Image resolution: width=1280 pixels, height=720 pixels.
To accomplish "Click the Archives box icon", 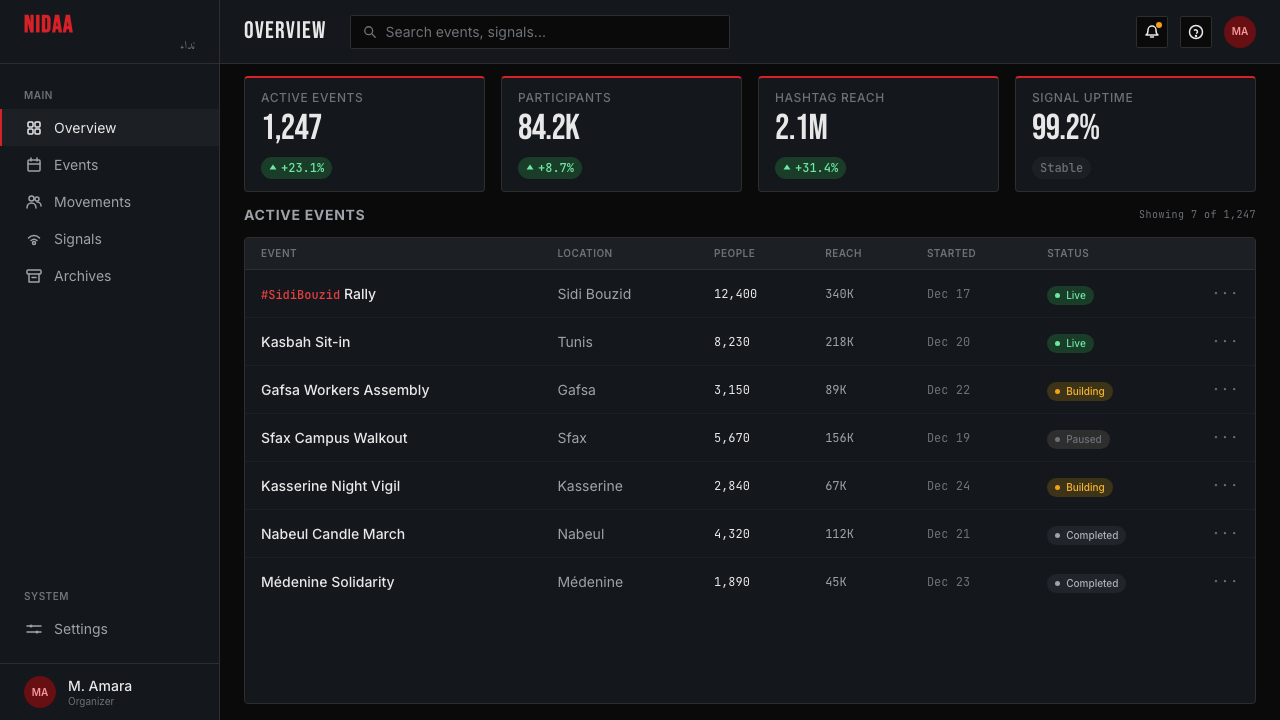I will 34,276.
